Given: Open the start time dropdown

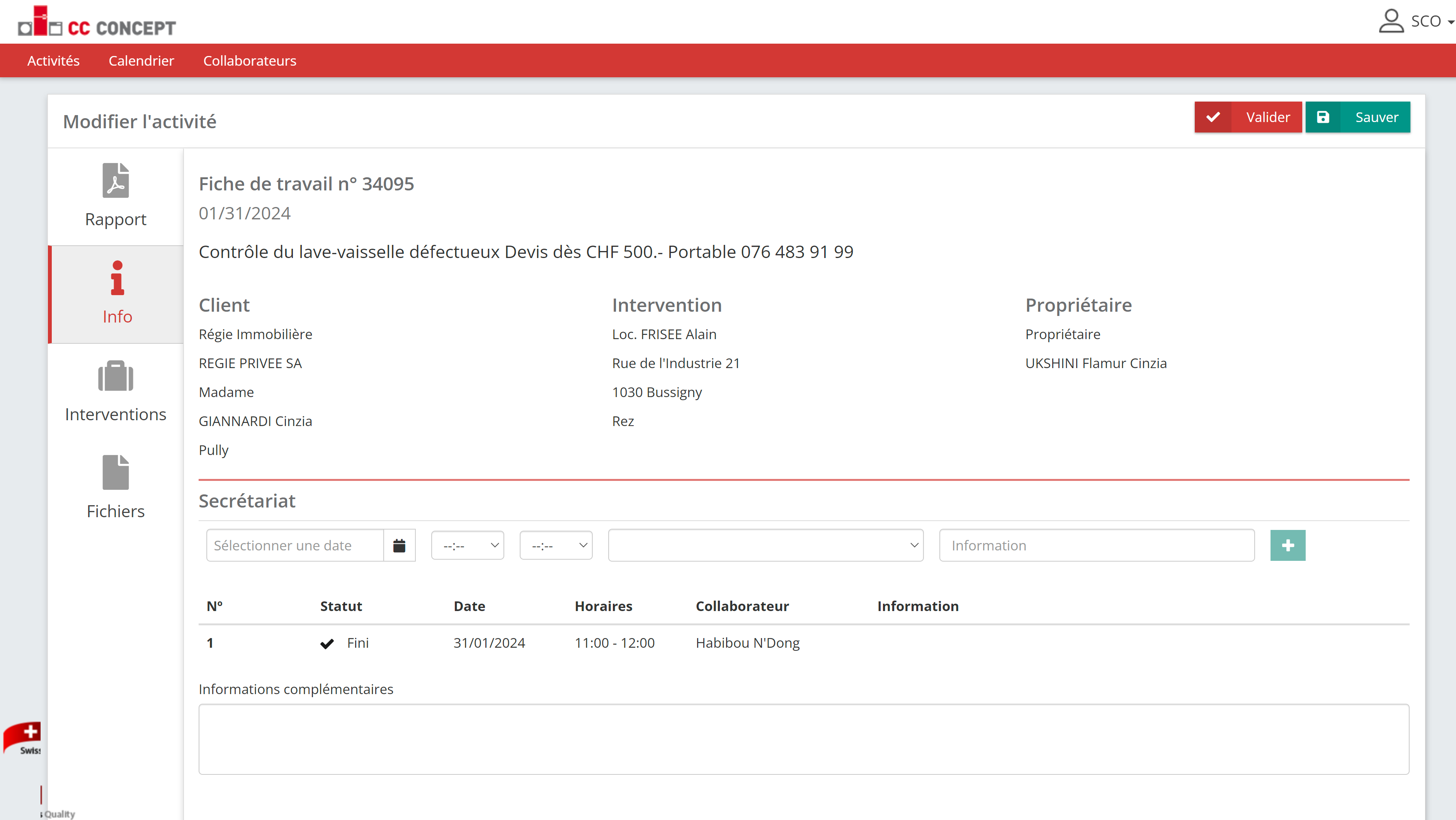Looking at the screenshot, I should pos(468,545).
